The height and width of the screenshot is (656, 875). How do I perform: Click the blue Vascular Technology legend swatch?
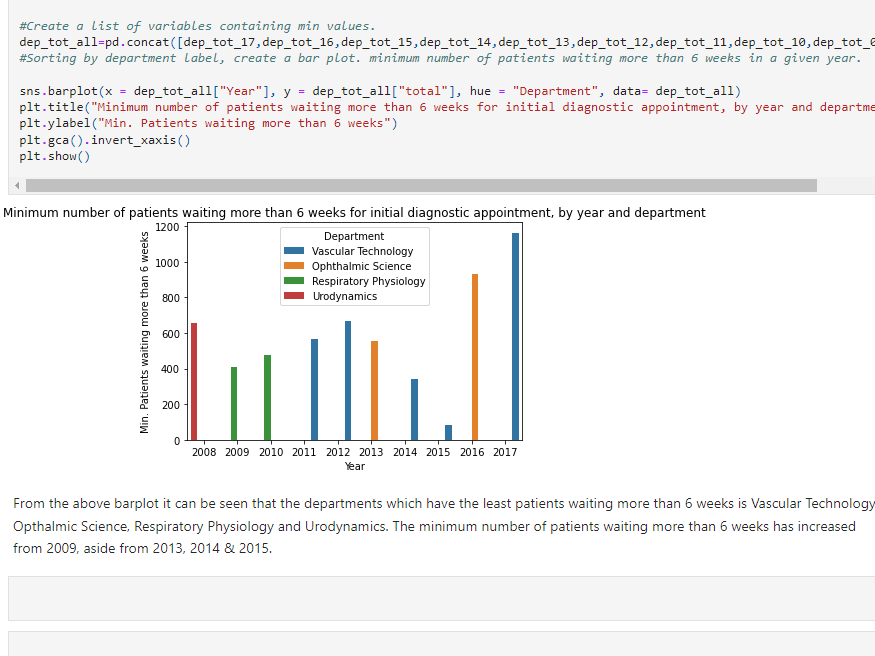(x=295, y=252)
